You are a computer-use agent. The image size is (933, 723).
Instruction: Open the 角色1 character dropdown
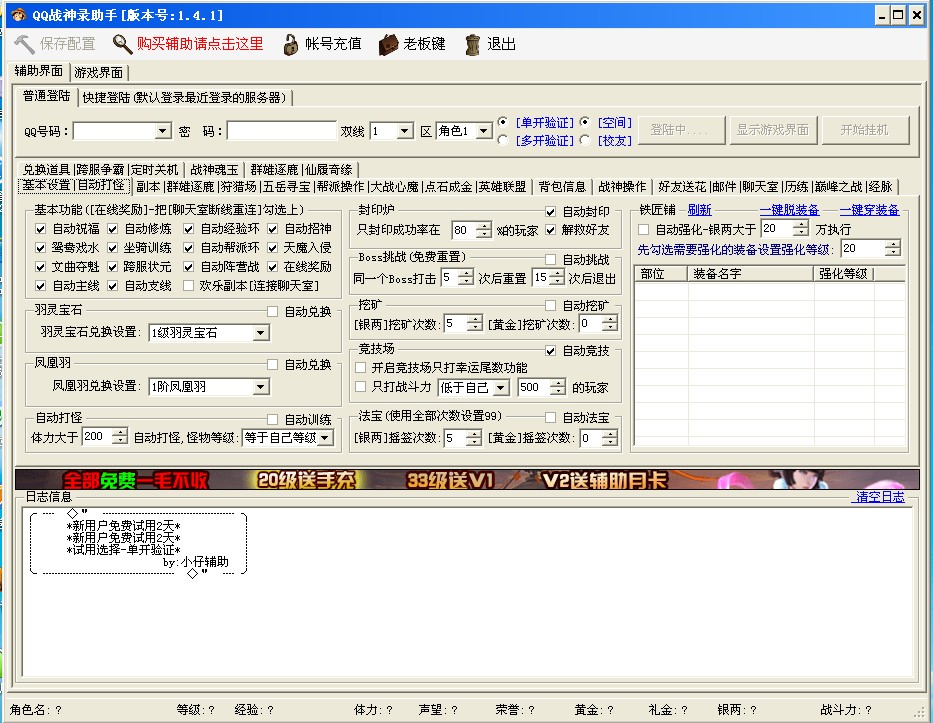(484, 131)
